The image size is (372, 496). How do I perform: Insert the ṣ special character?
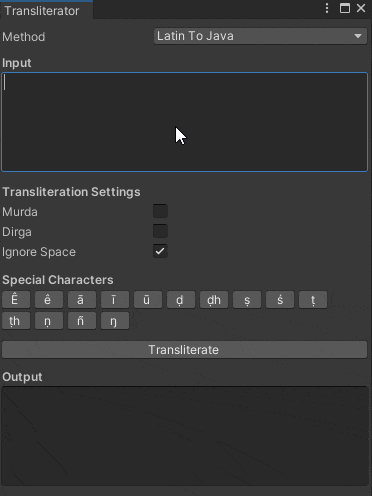coord(247,300)
